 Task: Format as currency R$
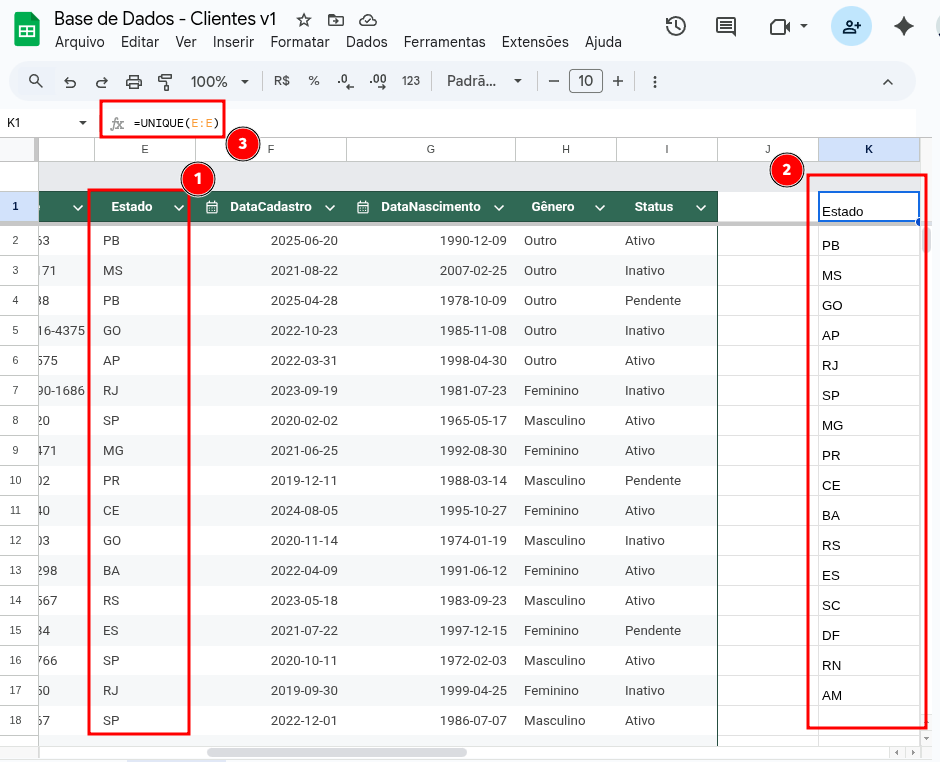tap(282, 81)
